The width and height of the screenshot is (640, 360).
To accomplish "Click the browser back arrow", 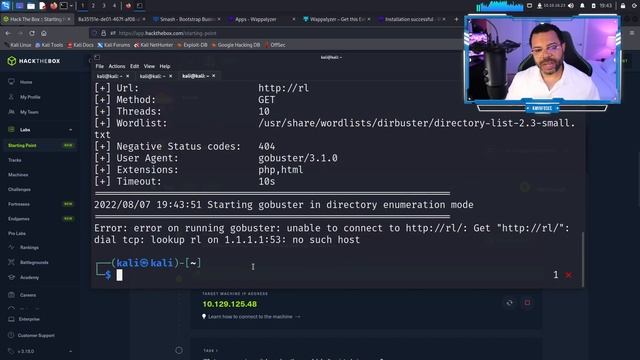I will [9, 33].
